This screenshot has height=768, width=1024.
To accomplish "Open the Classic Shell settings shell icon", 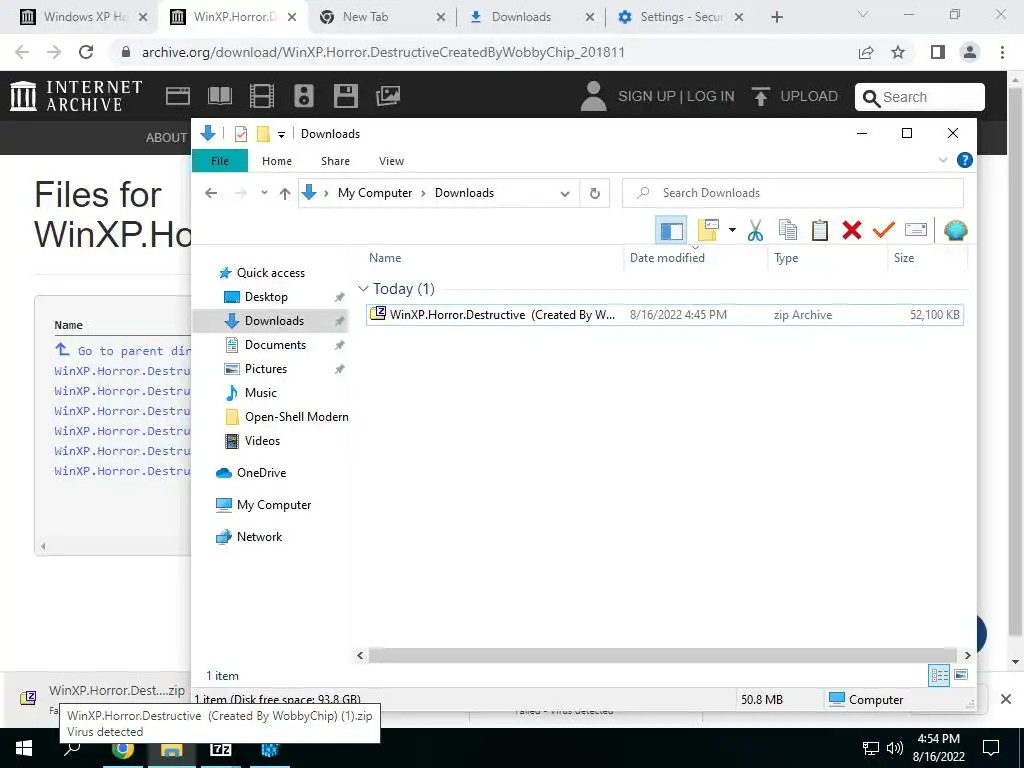I will click(x=955, y=230).
